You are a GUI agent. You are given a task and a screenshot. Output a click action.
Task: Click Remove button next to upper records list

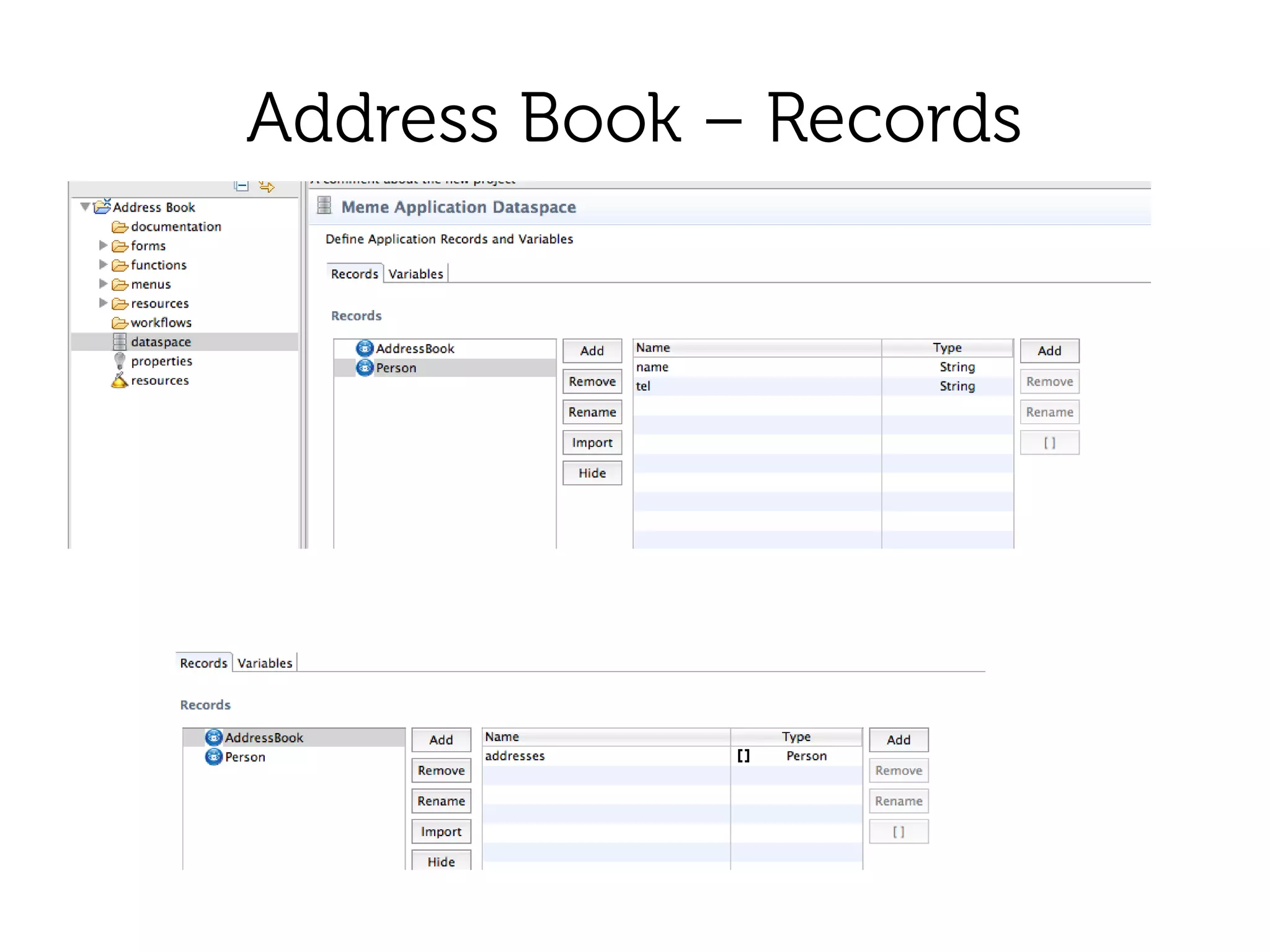click(592, 381)
